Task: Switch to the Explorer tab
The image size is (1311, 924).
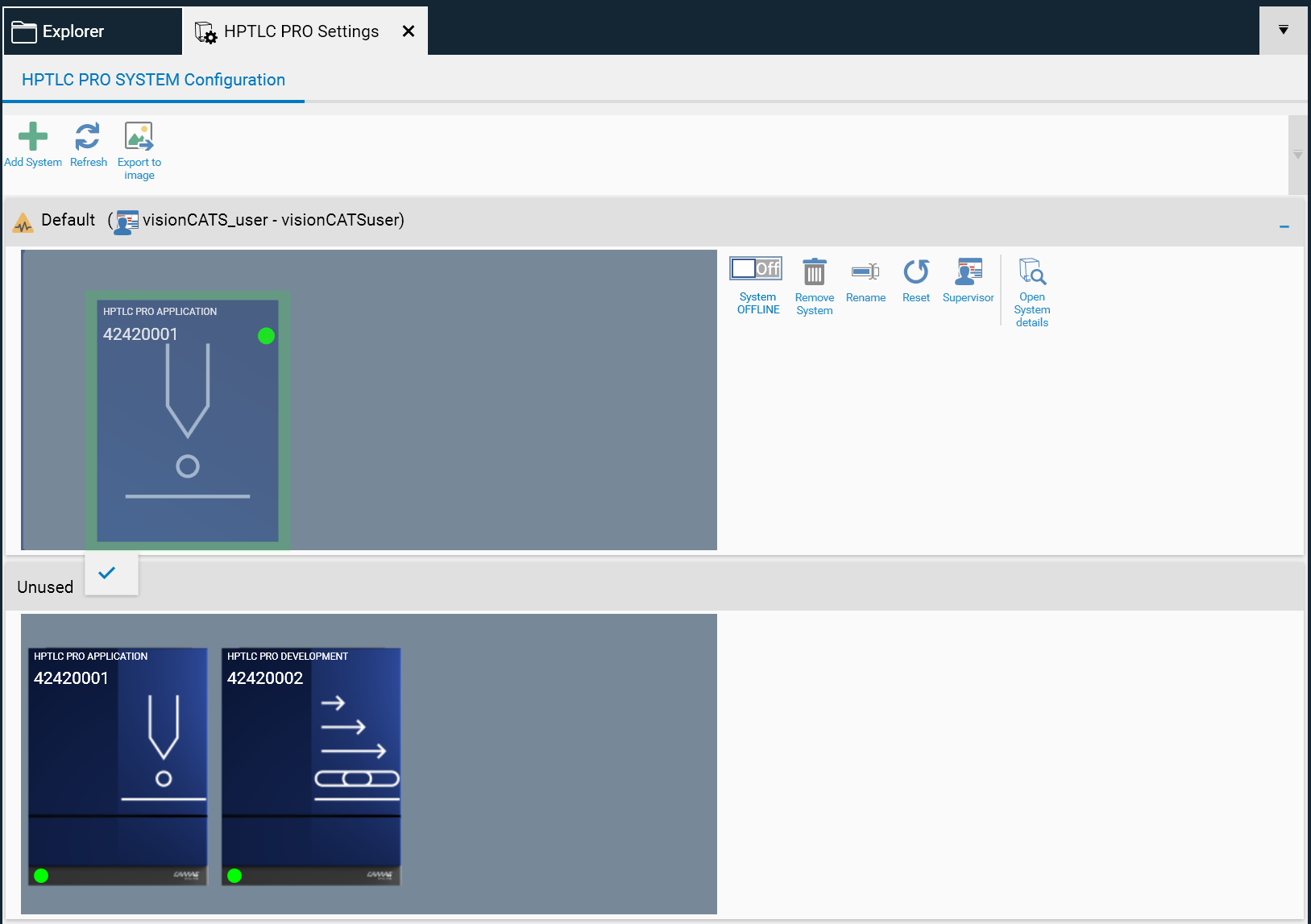Action: [x=73, y=31]
